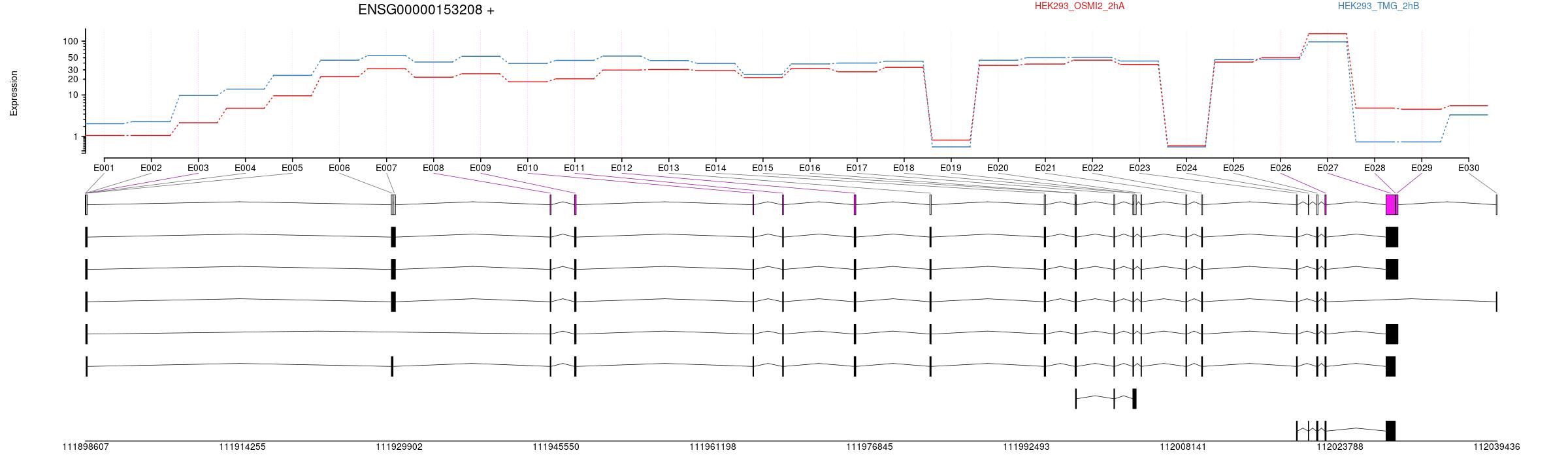1568x457 pixels.
Task: Click exon label E004
Action: pos(245,168)
